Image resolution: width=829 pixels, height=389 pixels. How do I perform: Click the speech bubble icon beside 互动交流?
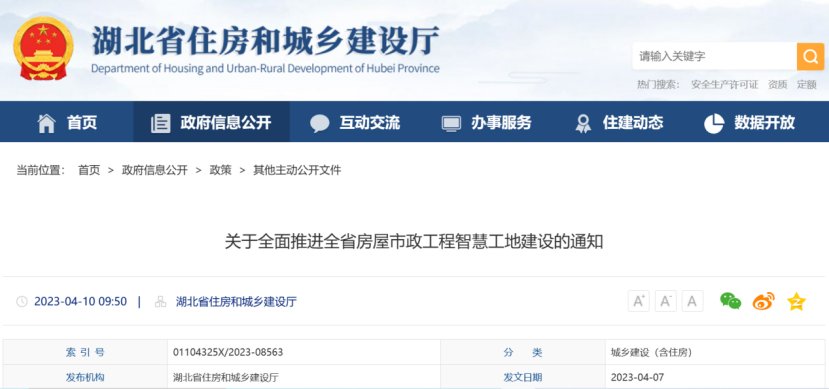pos(319,124)
